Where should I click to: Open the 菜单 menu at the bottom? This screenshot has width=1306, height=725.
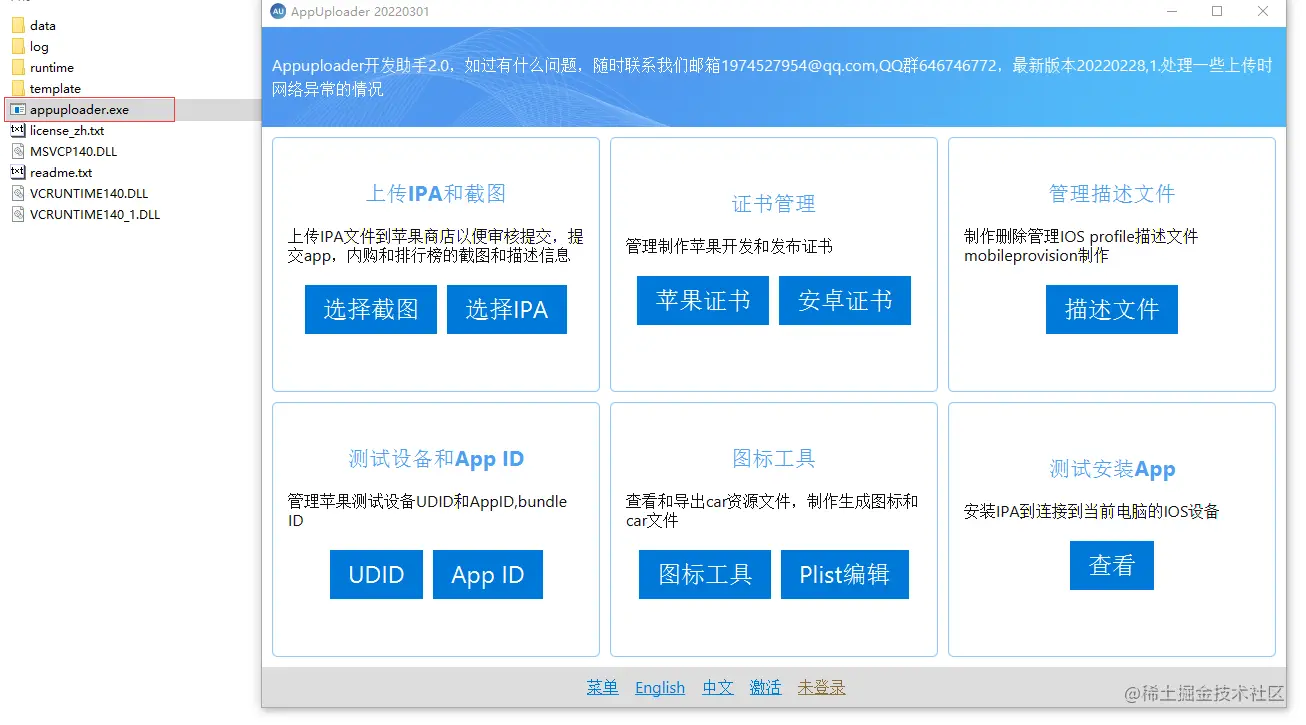pyautogui.click(x=602, y=688)
